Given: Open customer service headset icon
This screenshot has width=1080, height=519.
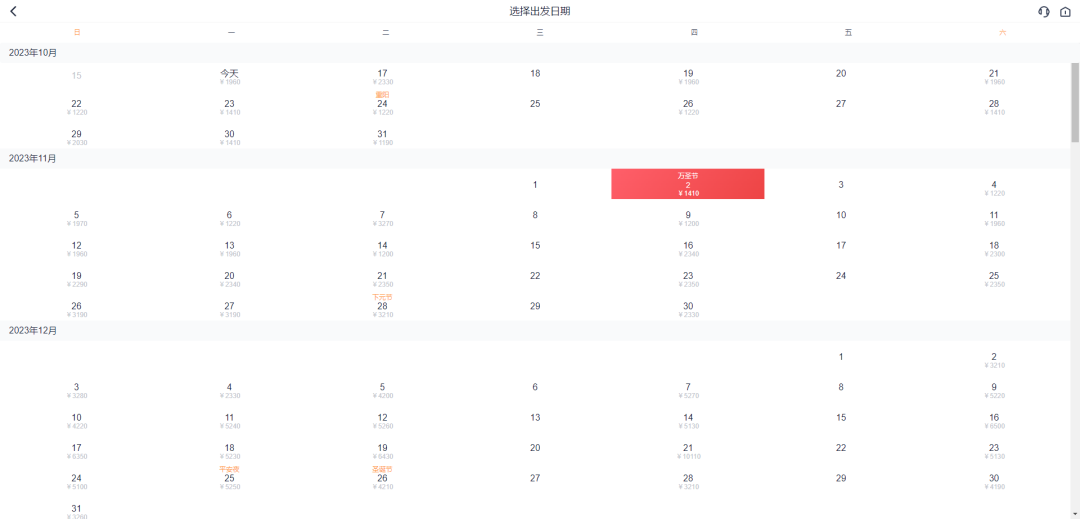Looking at the screenshot, I should (x=1044, y=11).
